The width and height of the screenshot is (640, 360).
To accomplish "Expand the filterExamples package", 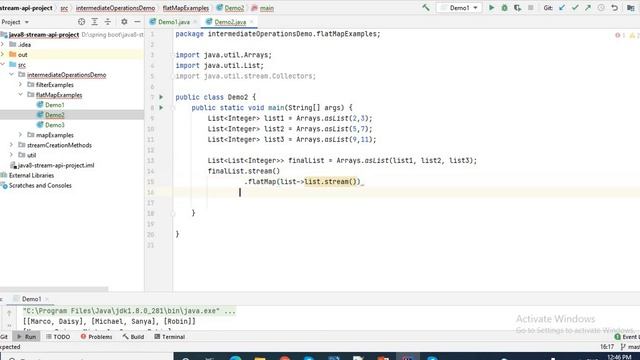I will (20, 84).
